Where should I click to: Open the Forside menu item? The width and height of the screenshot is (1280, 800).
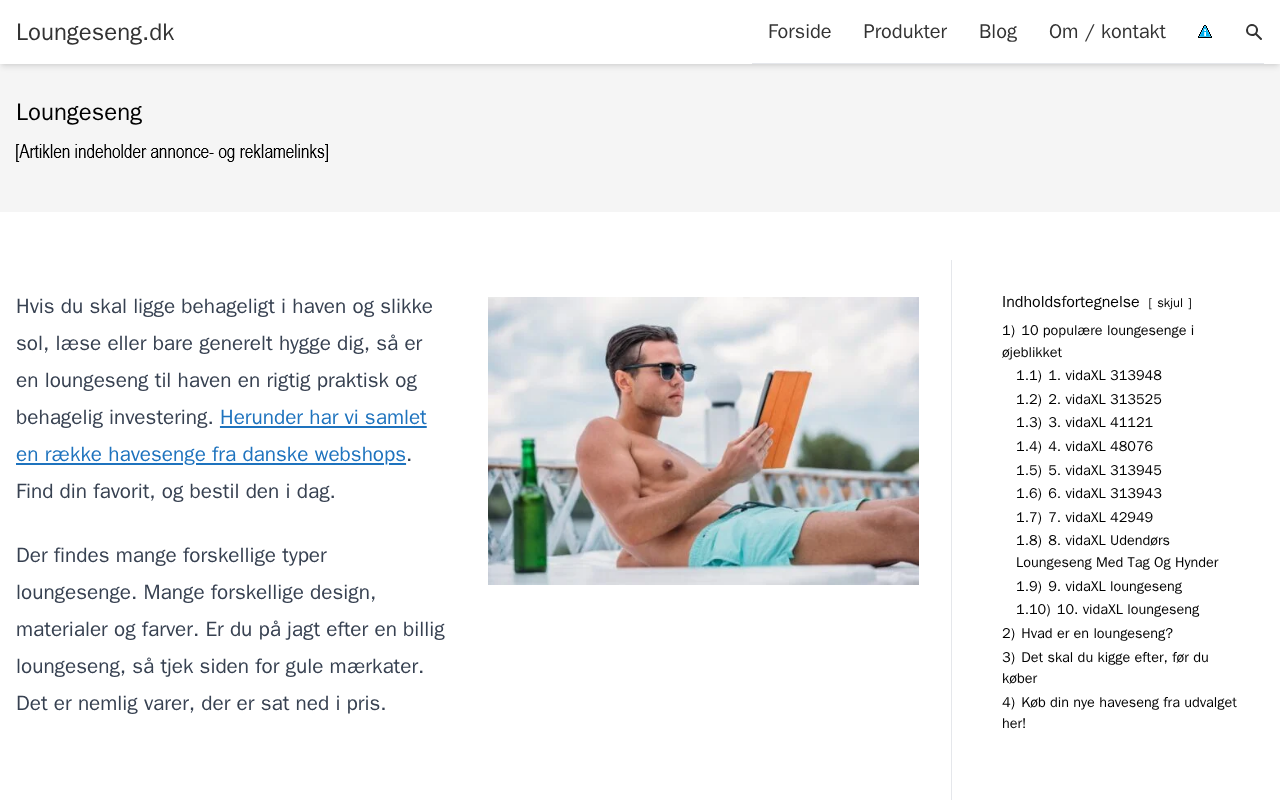(799, 32)
